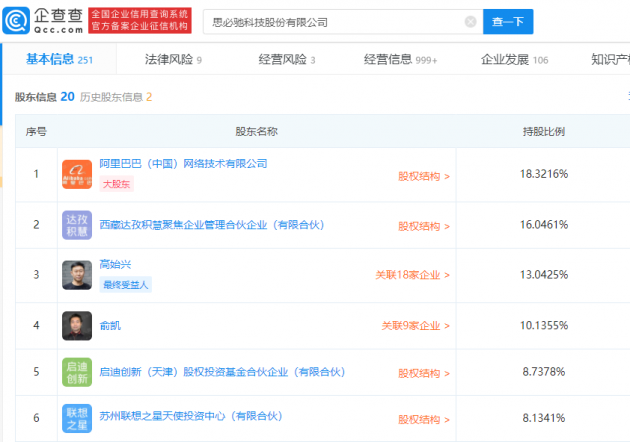Click the 启迪创新 shareholder logo tile
Image resolution: width=630 pixels, height=442 pixels.
[77, 372]
